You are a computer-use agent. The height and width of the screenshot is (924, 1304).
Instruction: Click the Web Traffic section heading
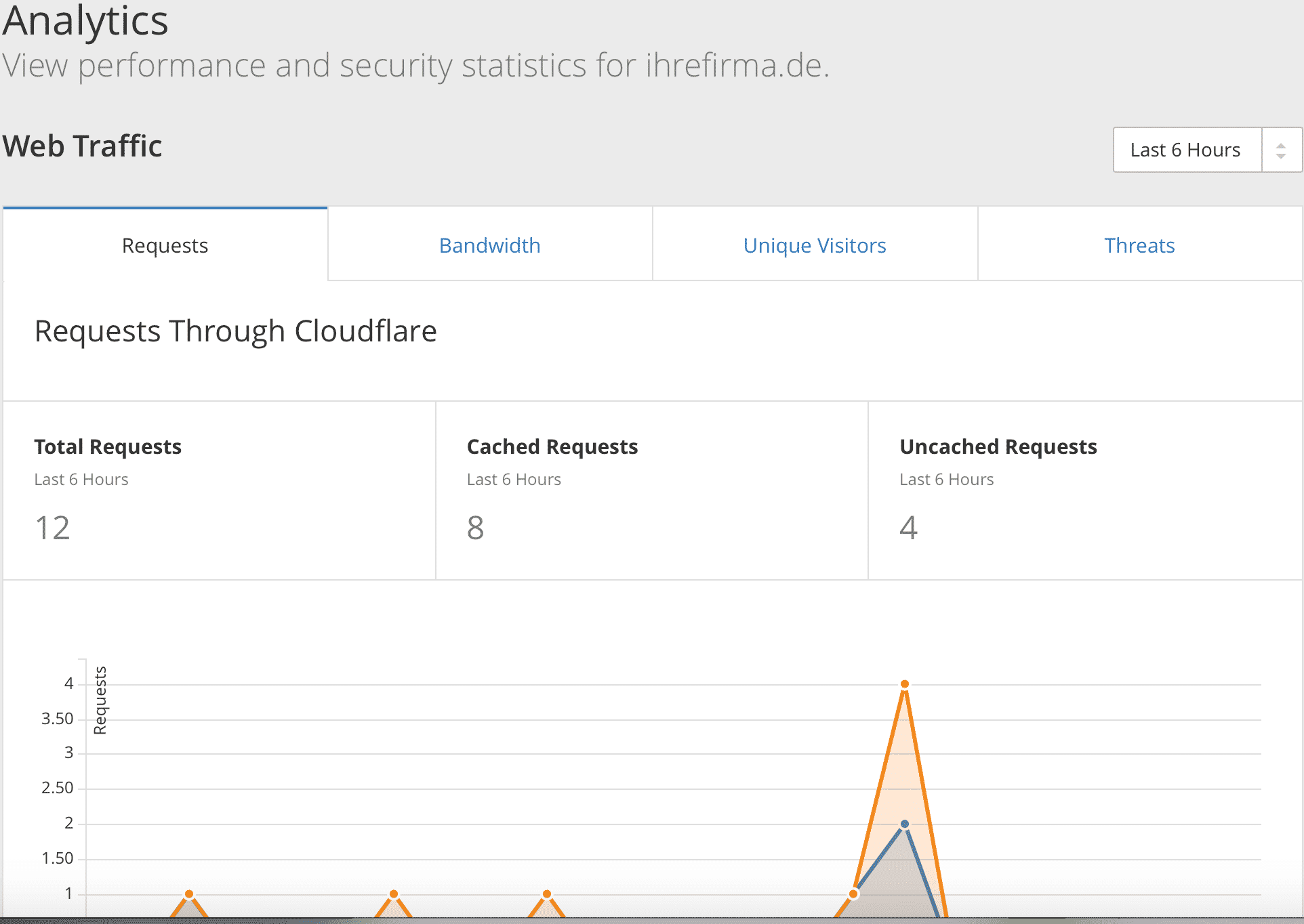[82, 146]
